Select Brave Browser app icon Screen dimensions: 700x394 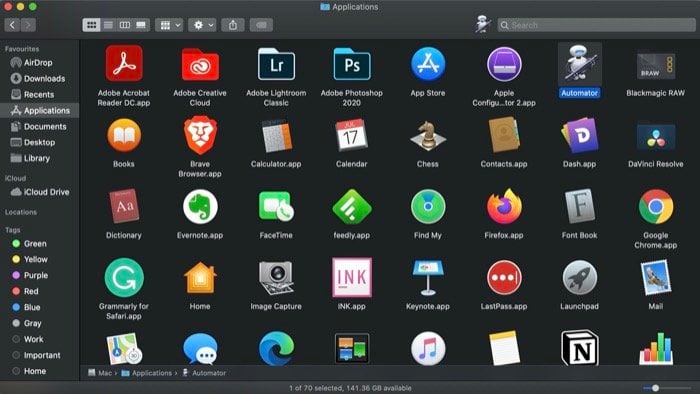coord(200,135)
